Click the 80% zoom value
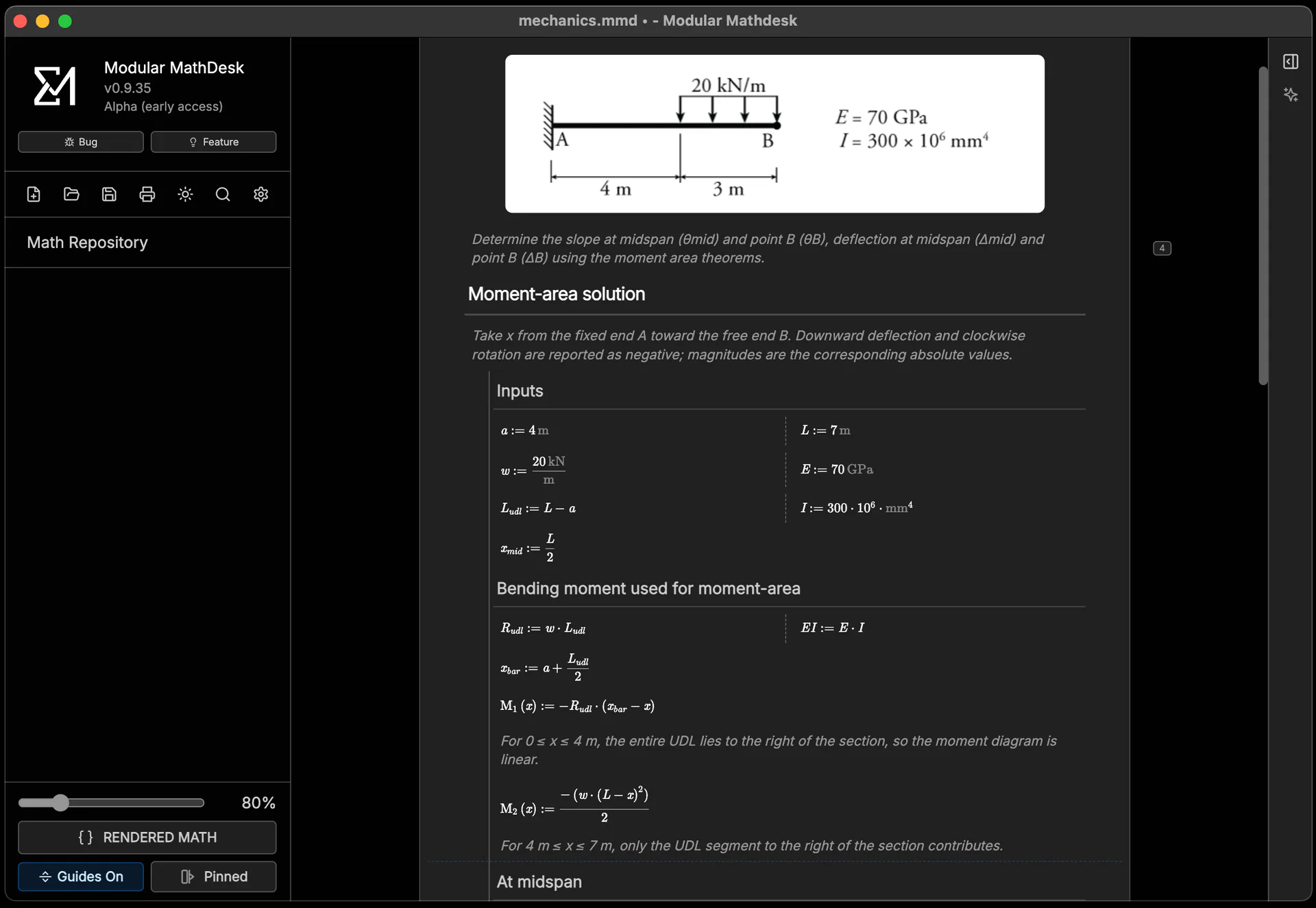The width and height of the screenshot is (1316, 908). (258, 802)
